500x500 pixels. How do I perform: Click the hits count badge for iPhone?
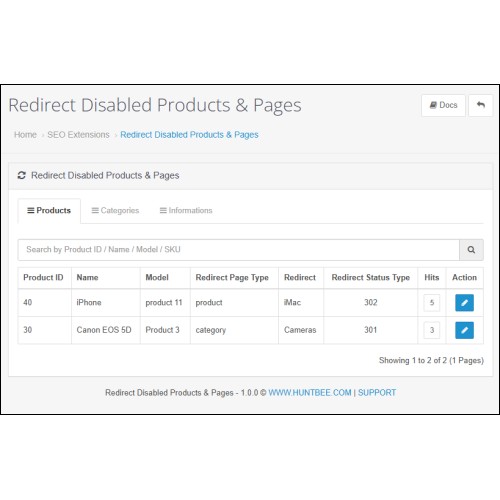[x=432, y=303]
